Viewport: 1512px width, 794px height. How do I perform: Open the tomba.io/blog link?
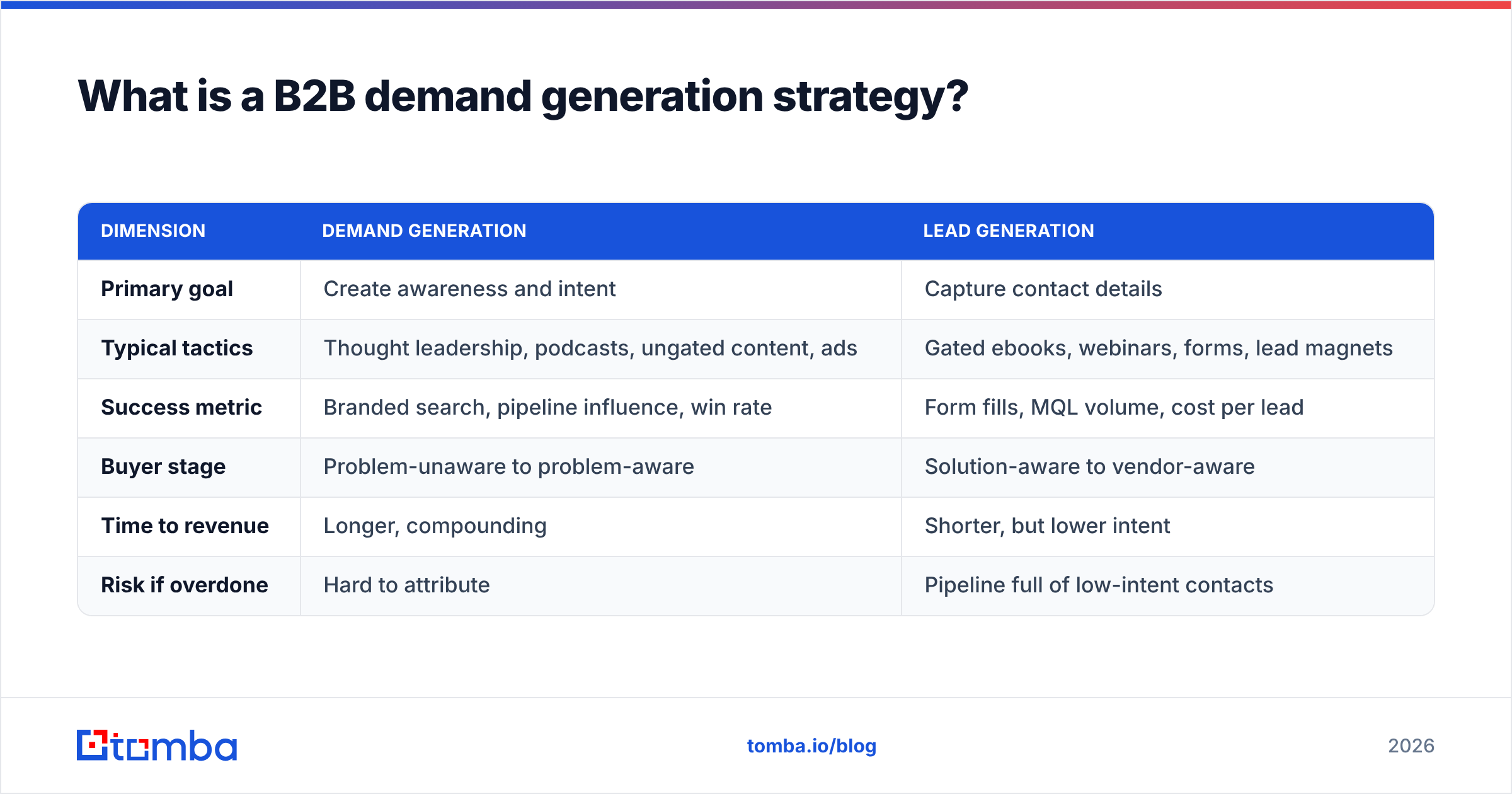click(x=811, y=746)
